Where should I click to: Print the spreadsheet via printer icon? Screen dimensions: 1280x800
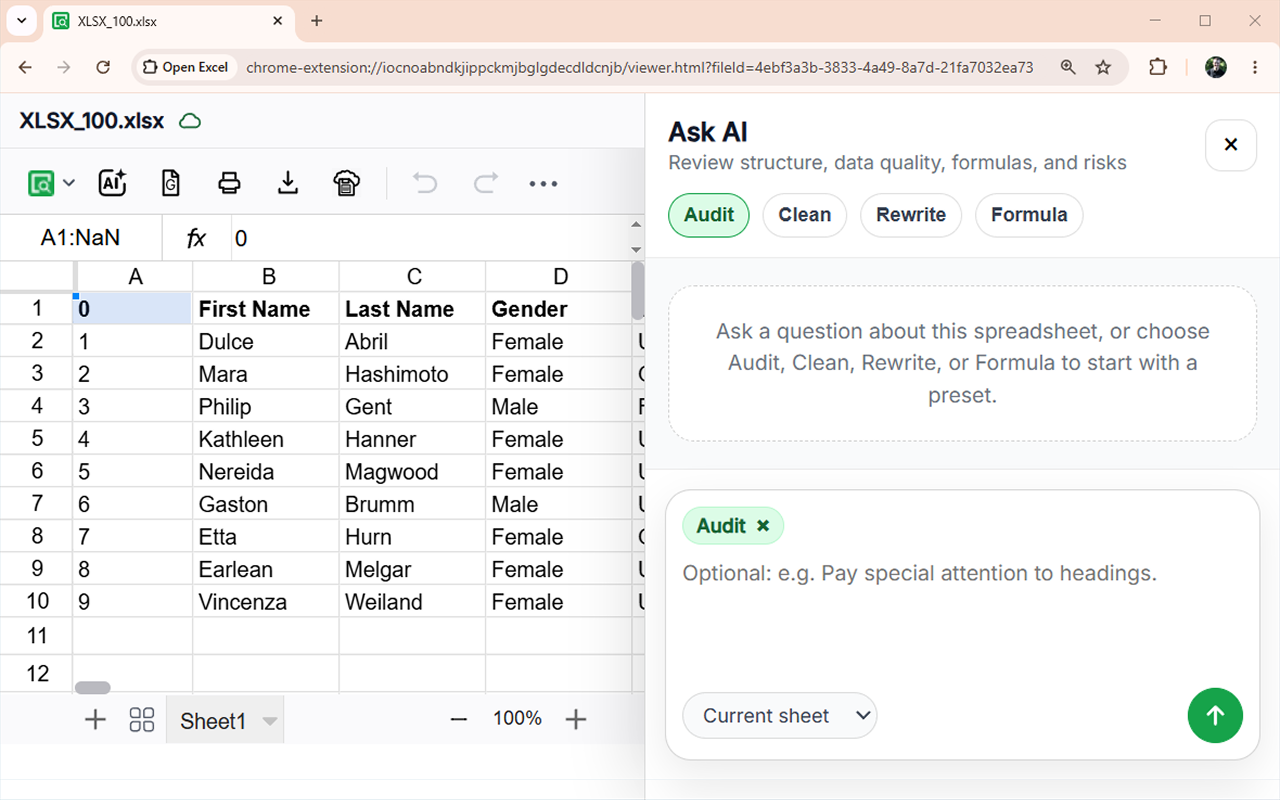pyautogui.click(x=229, y=183)
